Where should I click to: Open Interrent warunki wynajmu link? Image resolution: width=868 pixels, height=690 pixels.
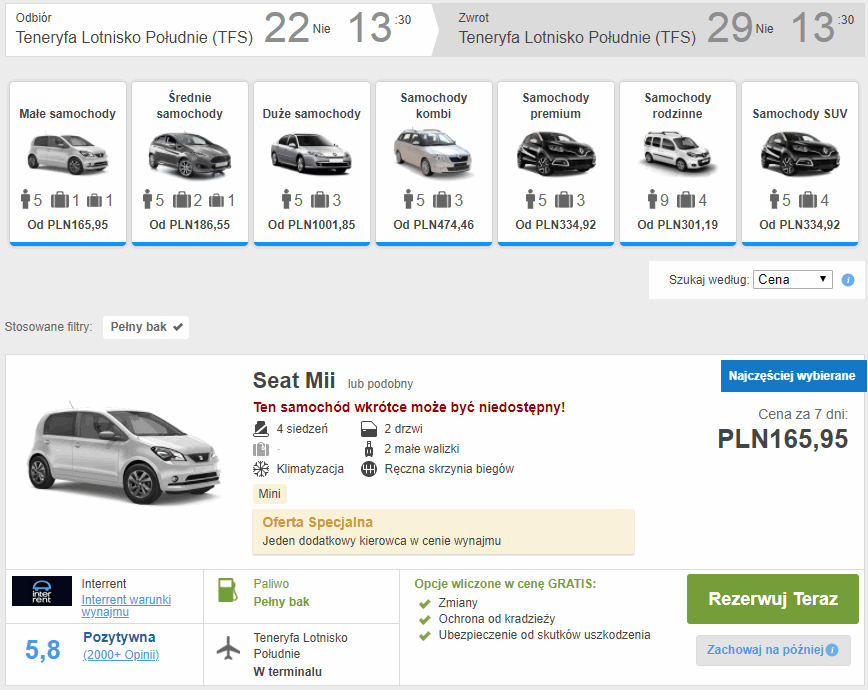point(126,606)
